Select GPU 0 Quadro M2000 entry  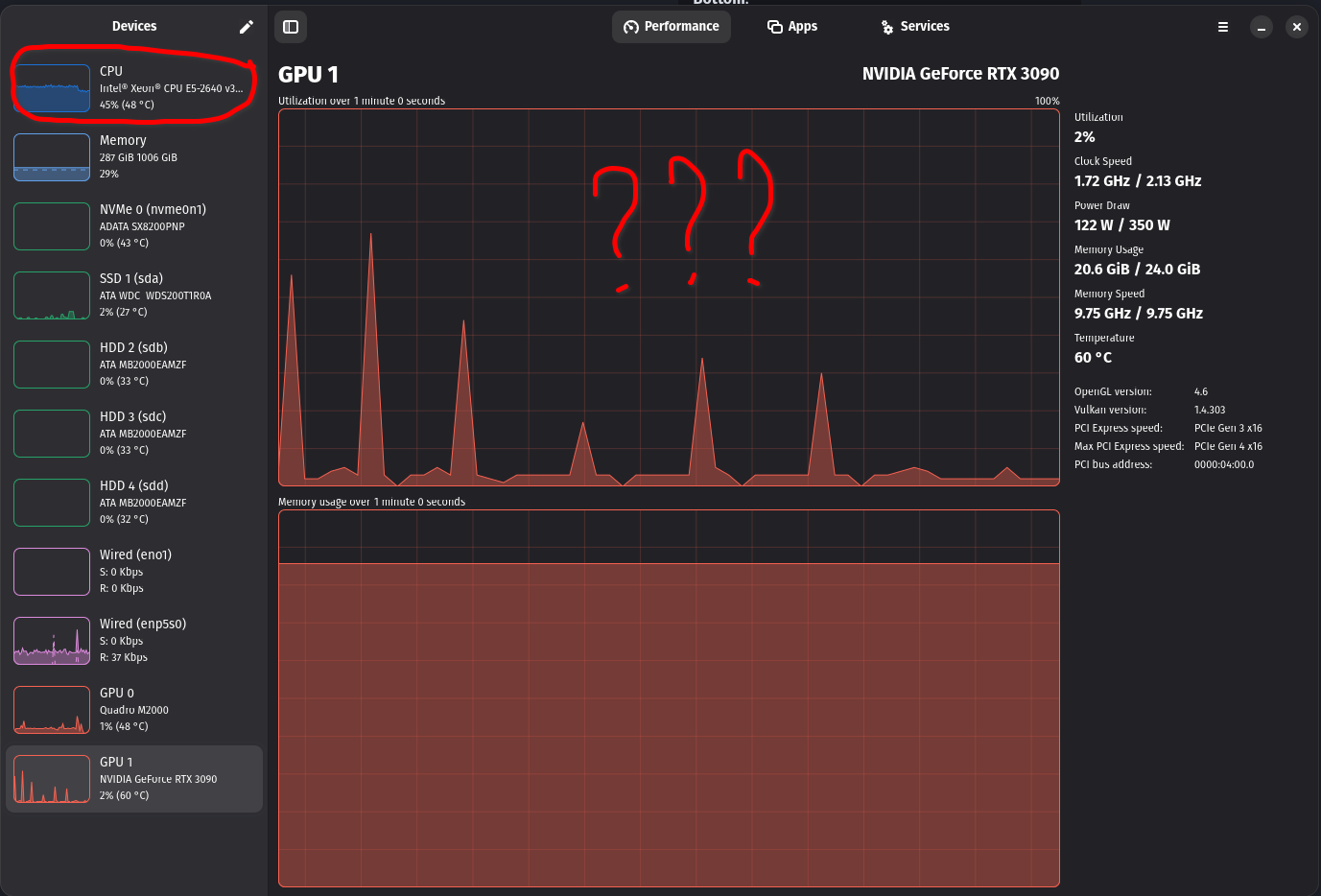(x=134, y=710)
